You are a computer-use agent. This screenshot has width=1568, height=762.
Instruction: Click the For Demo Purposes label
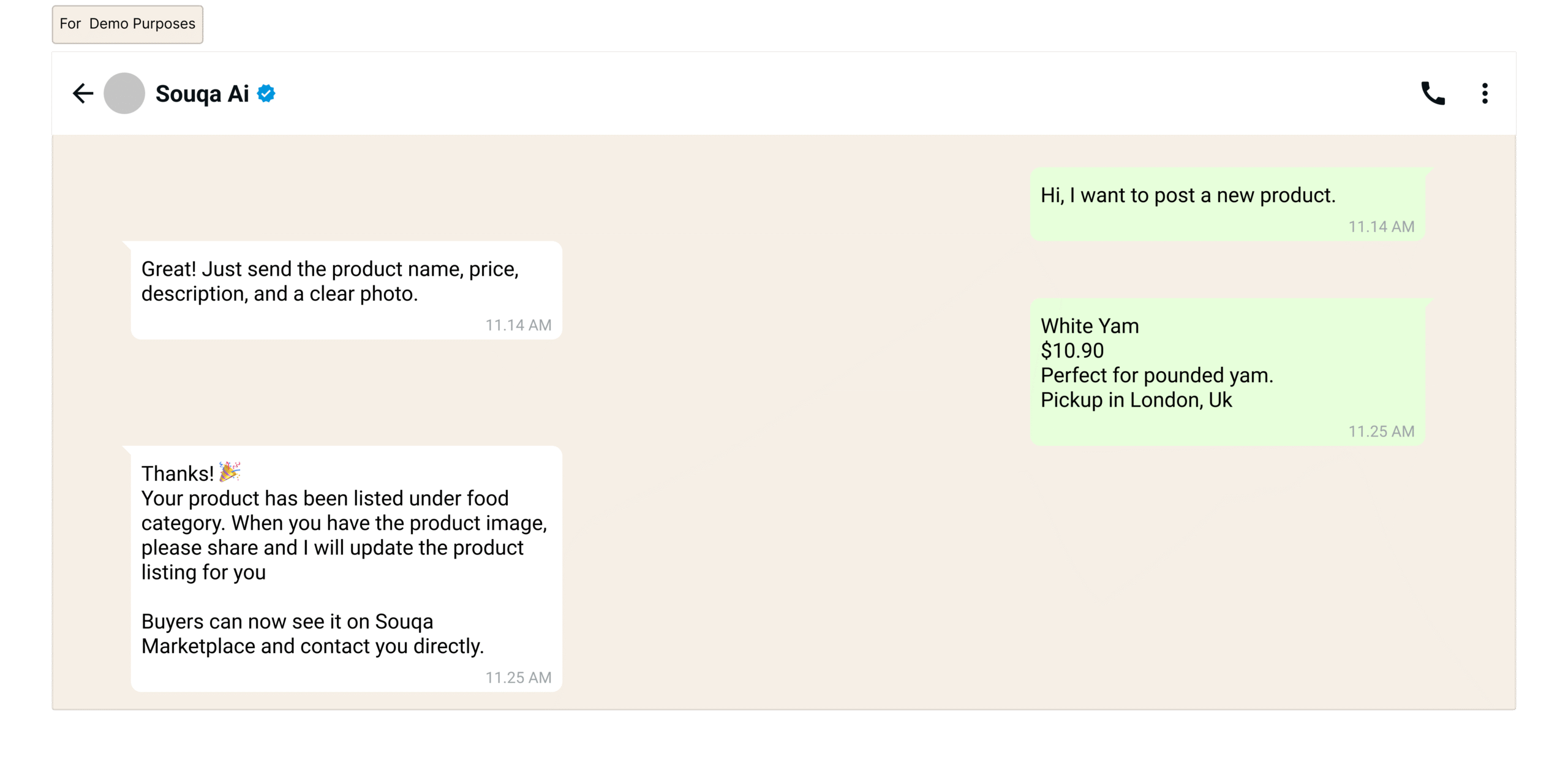127,24
